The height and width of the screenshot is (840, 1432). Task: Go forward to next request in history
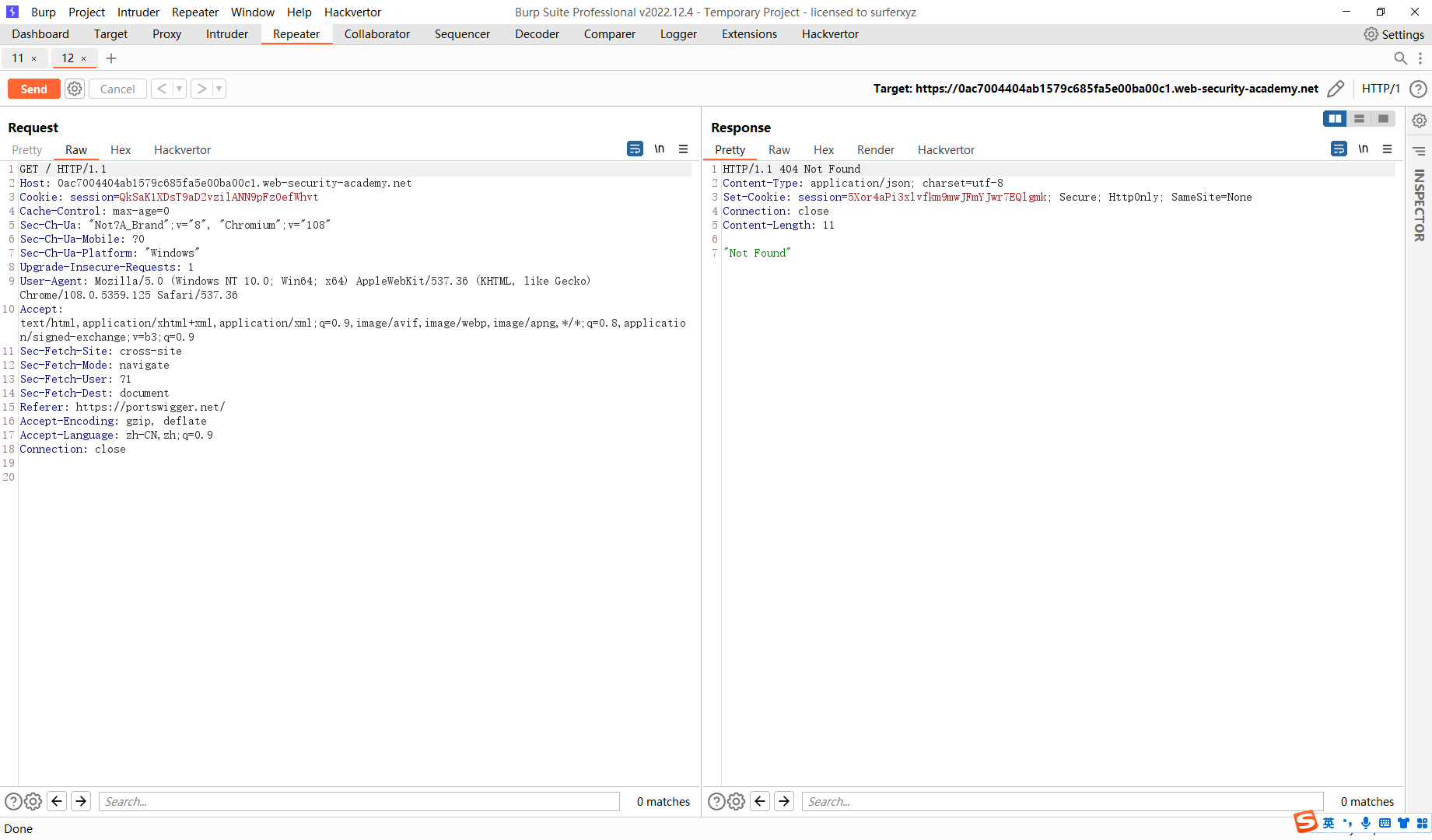click(x=201, y=89)
